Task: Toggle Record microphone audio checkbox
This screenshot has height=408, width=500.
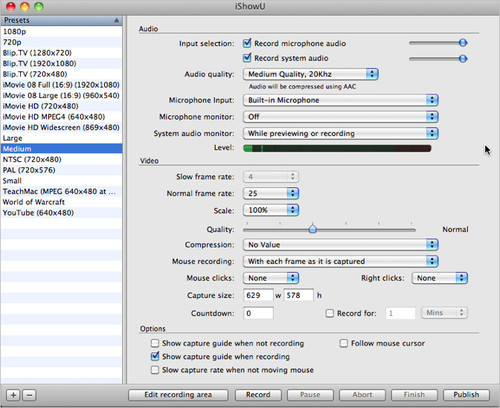Action: (x=247, y=43)
